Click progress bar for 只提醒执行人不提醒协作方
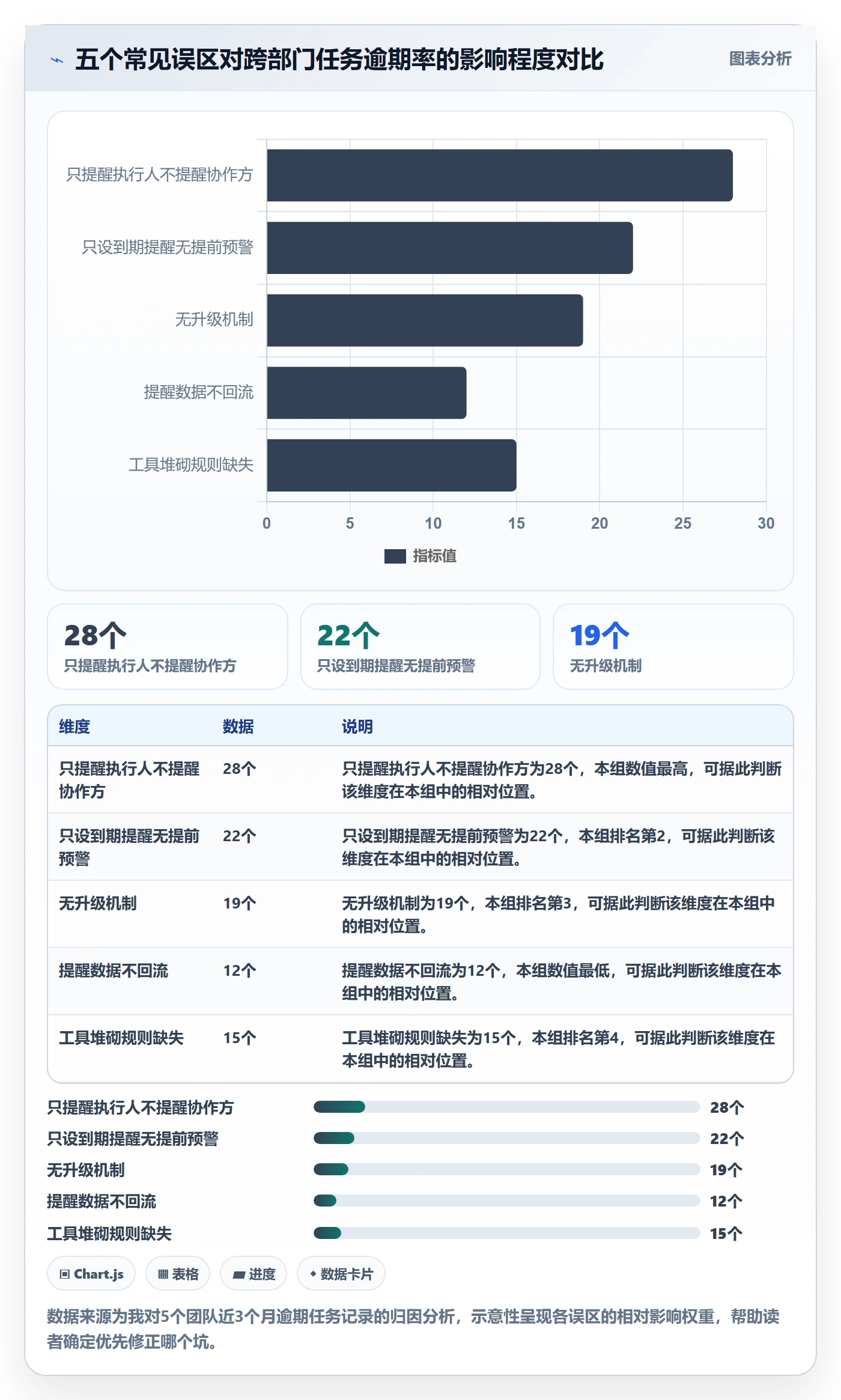The width and height of the screenshot is (841, 1400). pos(506,1107)
